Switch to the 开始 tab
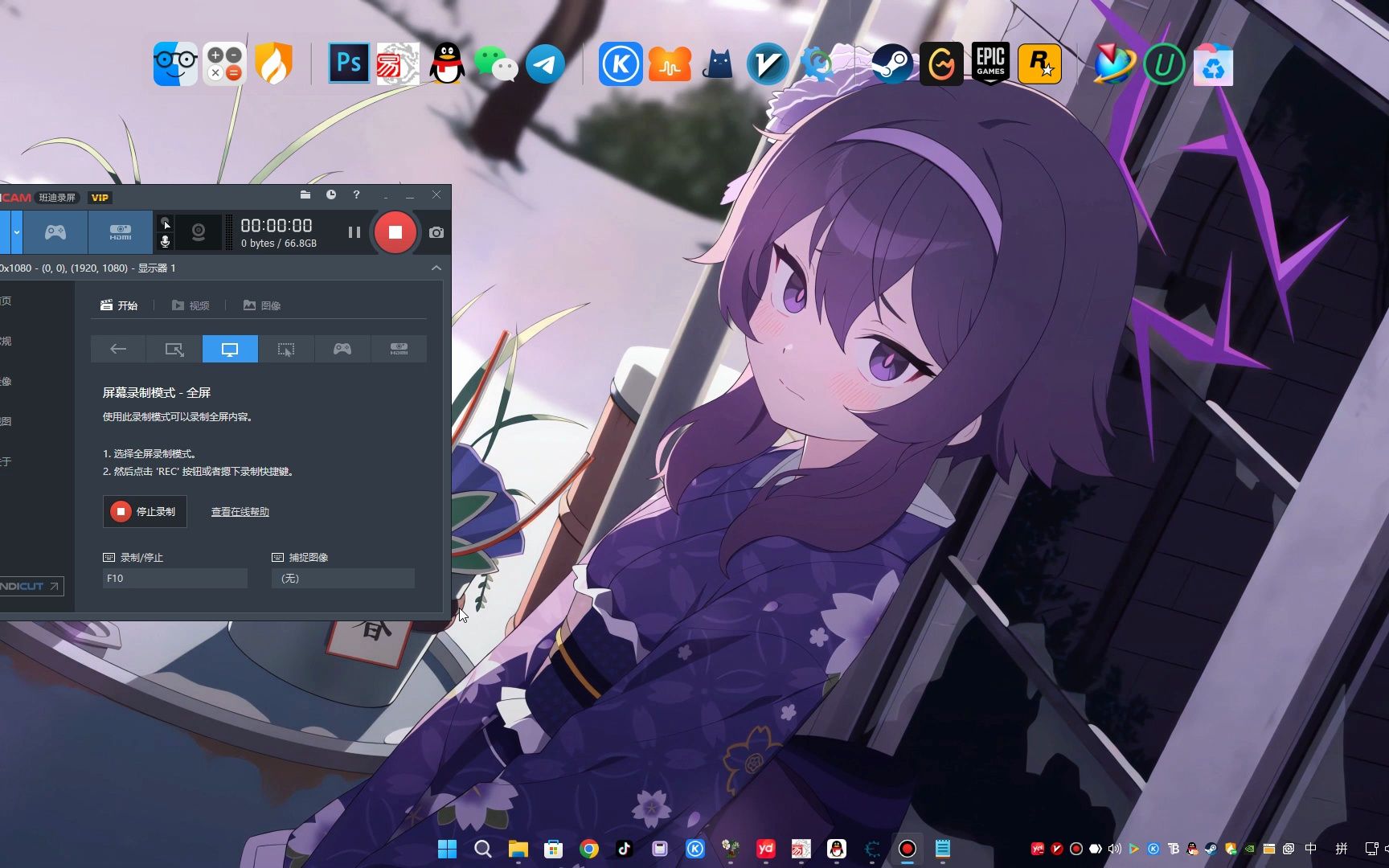 pyautogui.click(x=119, y=305)
